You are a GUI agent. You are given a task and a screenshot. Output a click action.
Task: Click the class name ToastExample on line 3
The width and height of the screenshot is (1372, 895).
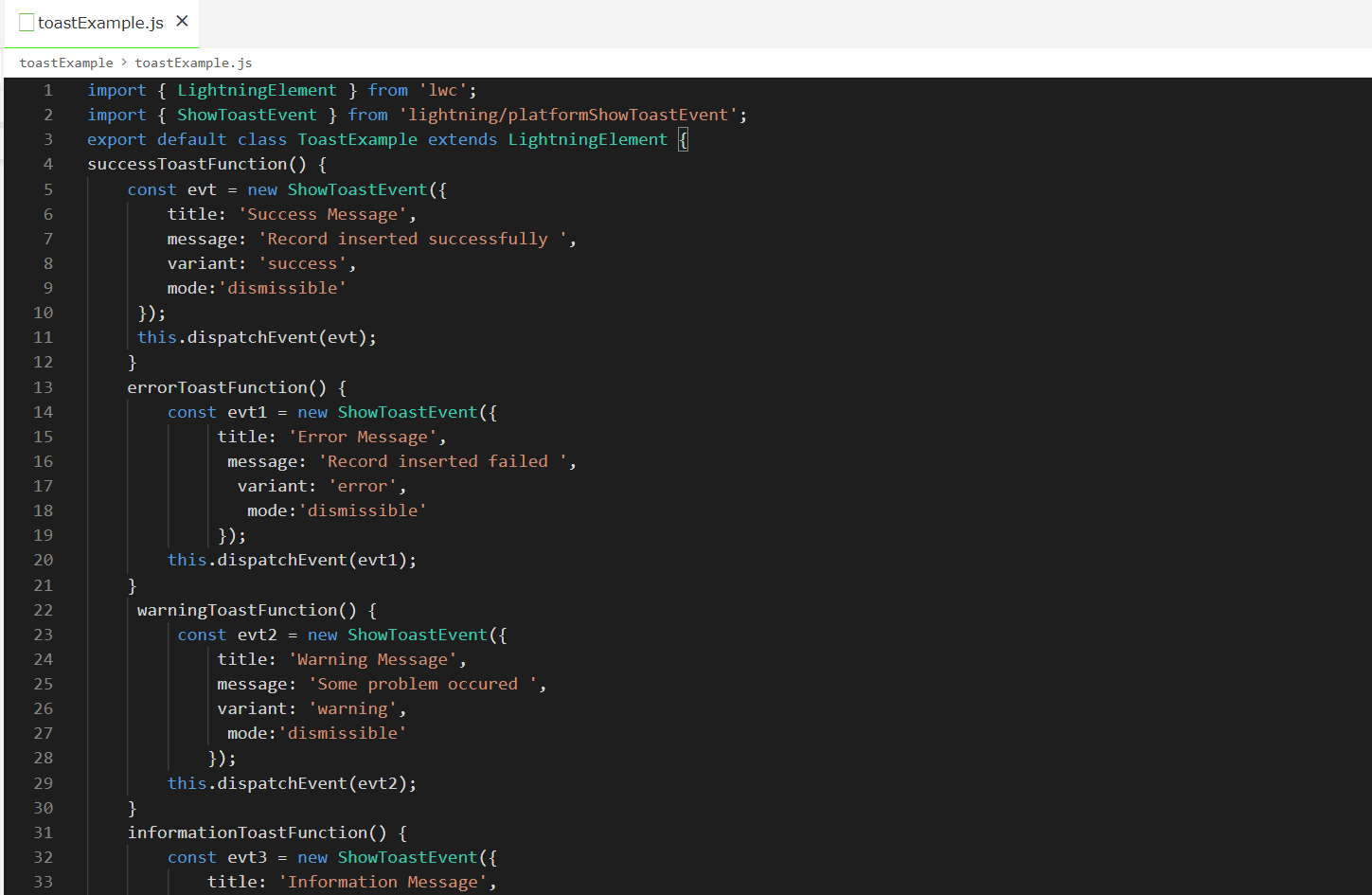[357, 139]
